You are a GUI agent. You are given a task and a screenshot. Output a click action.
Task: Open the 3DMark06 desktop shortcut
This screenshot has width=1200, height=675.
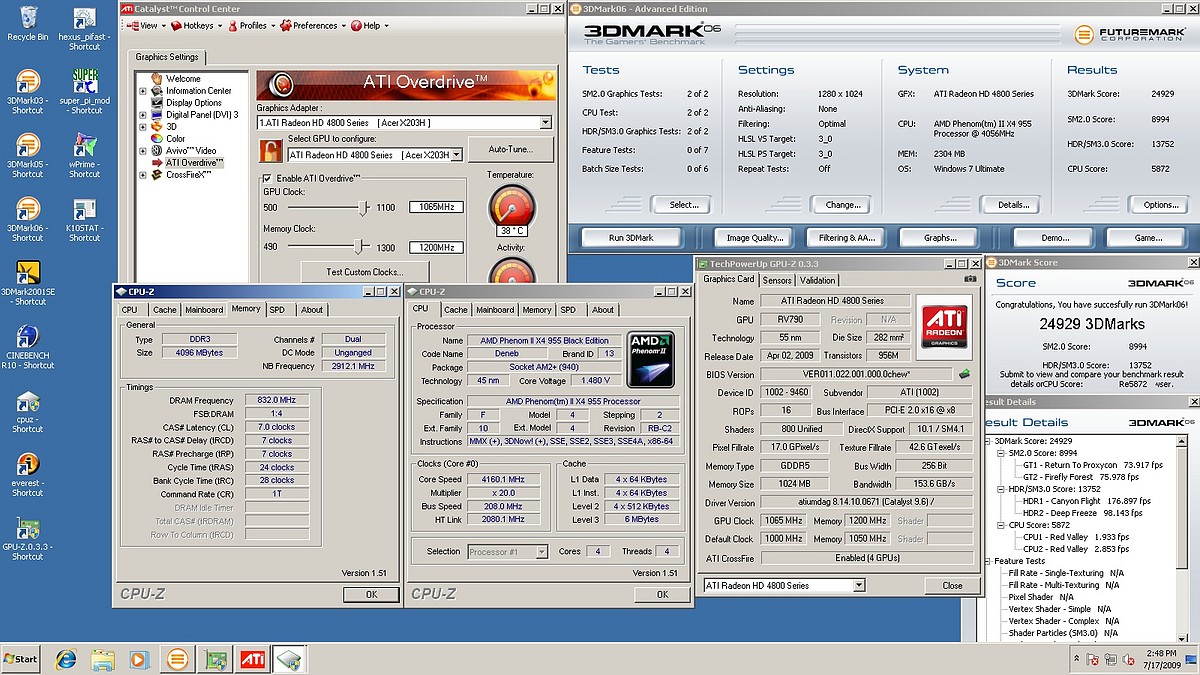point(27,211)
